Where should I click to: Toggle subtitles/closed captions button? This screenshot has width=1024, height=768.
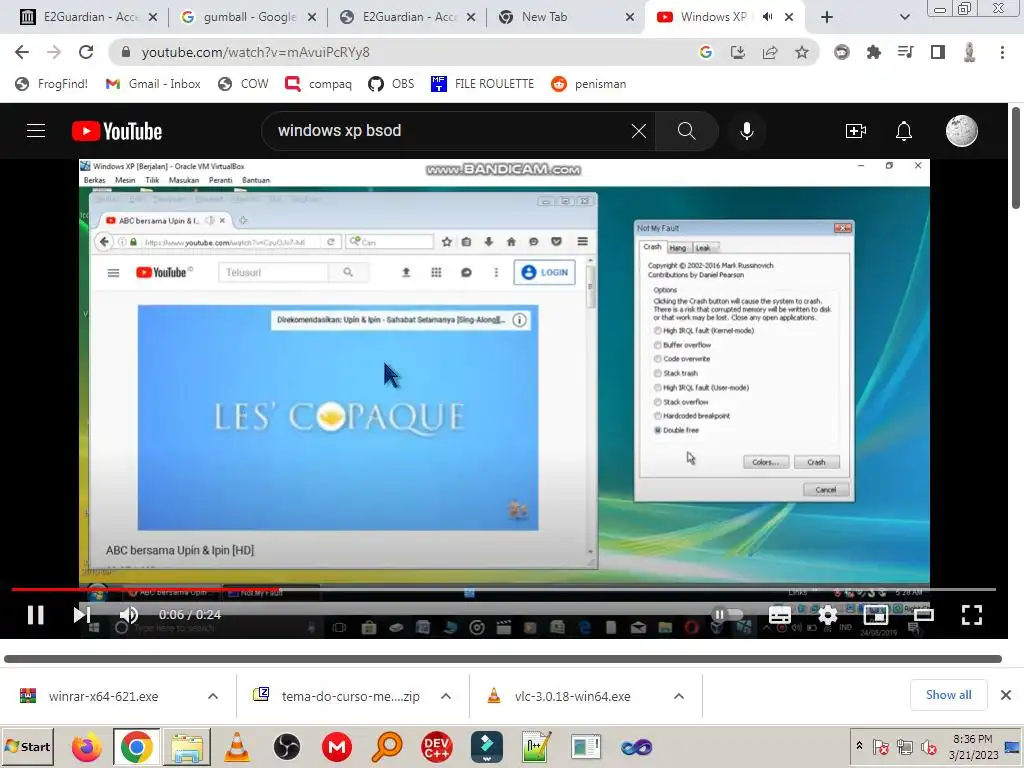click(x=780, y=615)
